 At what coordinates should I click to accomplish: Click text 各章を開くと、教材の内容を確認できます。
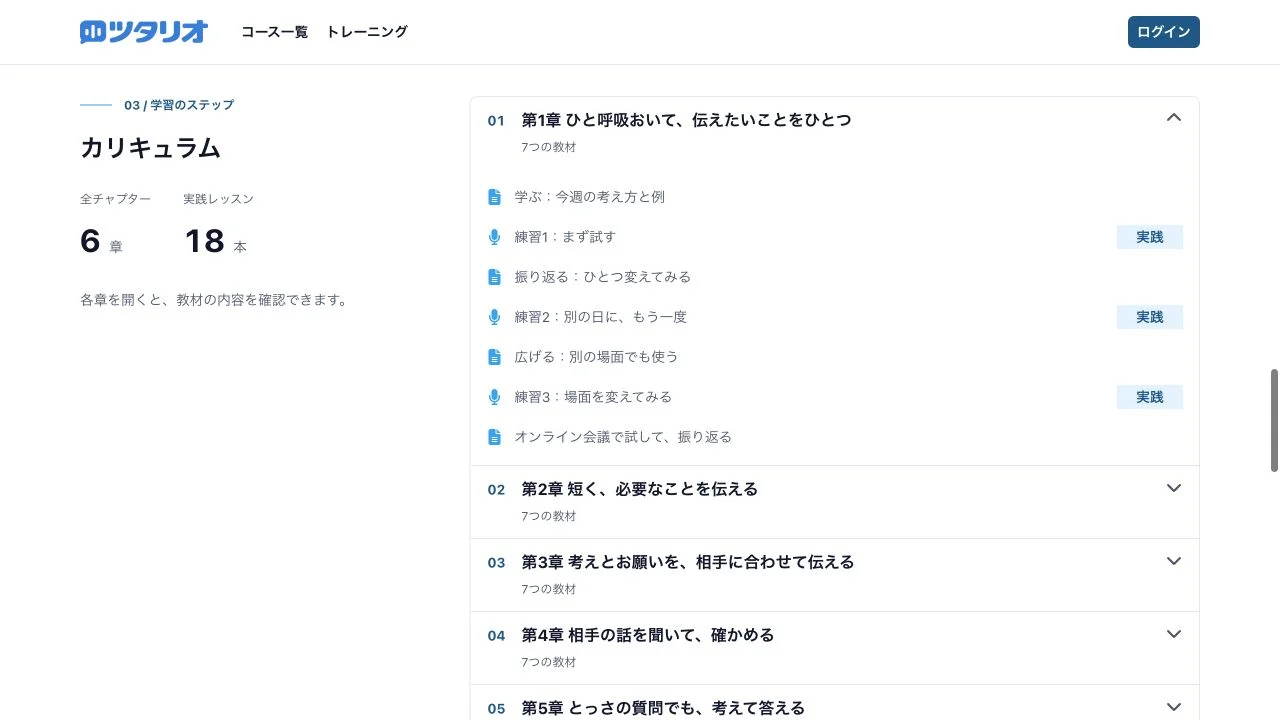(x=213, y=300)
